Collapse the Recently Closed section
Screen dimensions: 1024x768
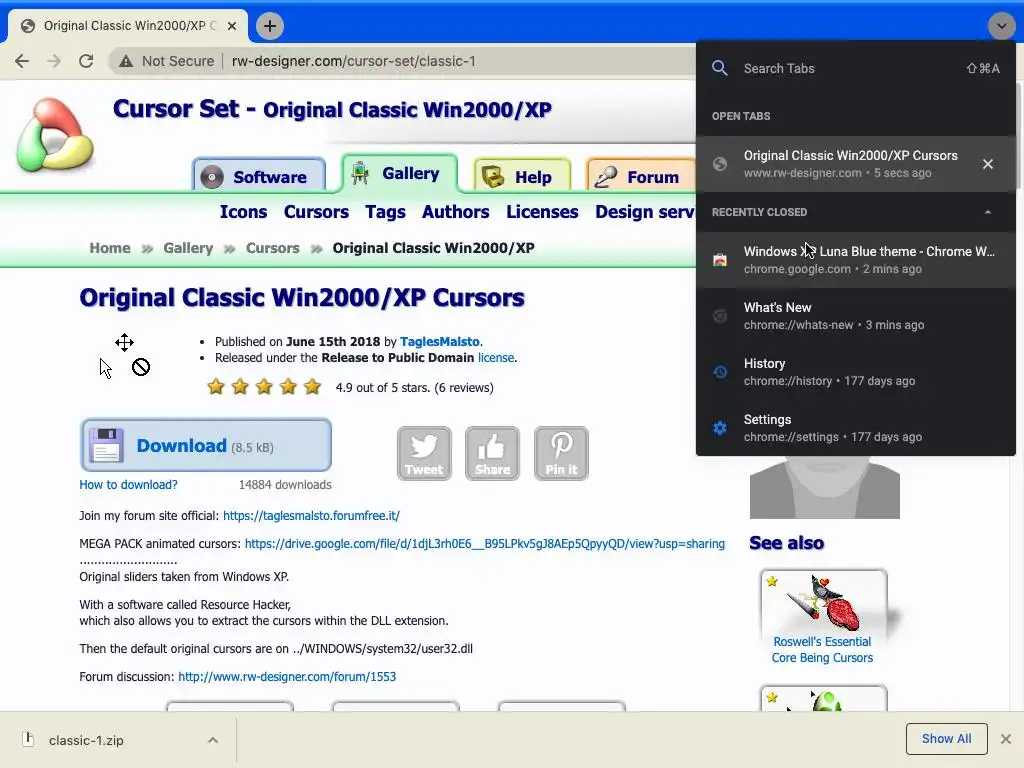[988, 212]
